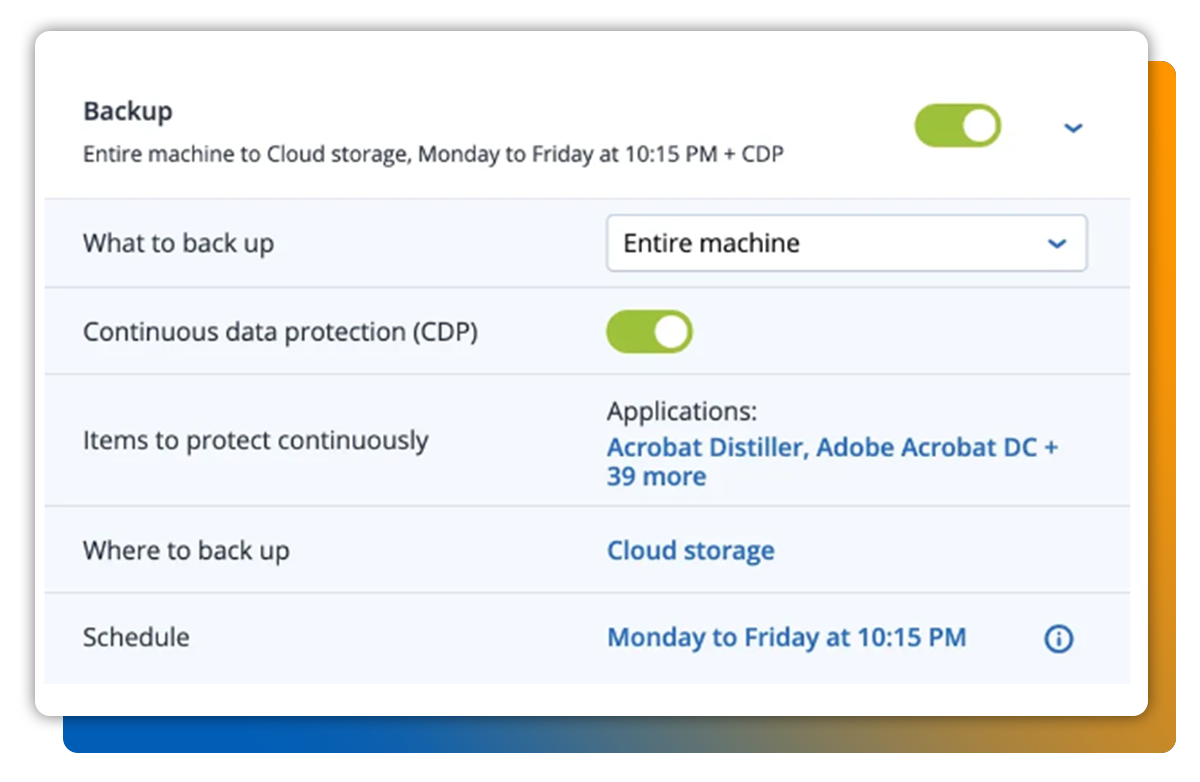The image size is (1200, 782).
Task: Select the Entire machine combo box
Action: click(x=846, y=243)
